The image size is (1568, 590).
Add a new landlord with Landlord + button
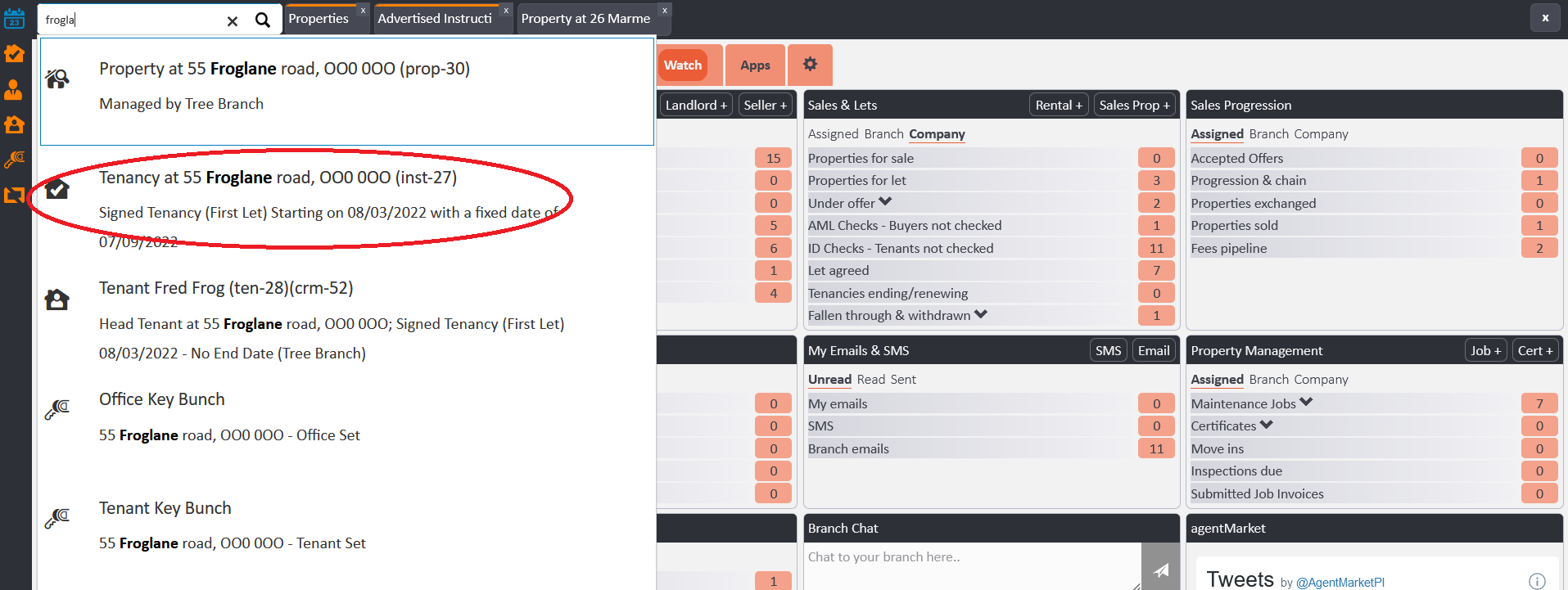695,105
